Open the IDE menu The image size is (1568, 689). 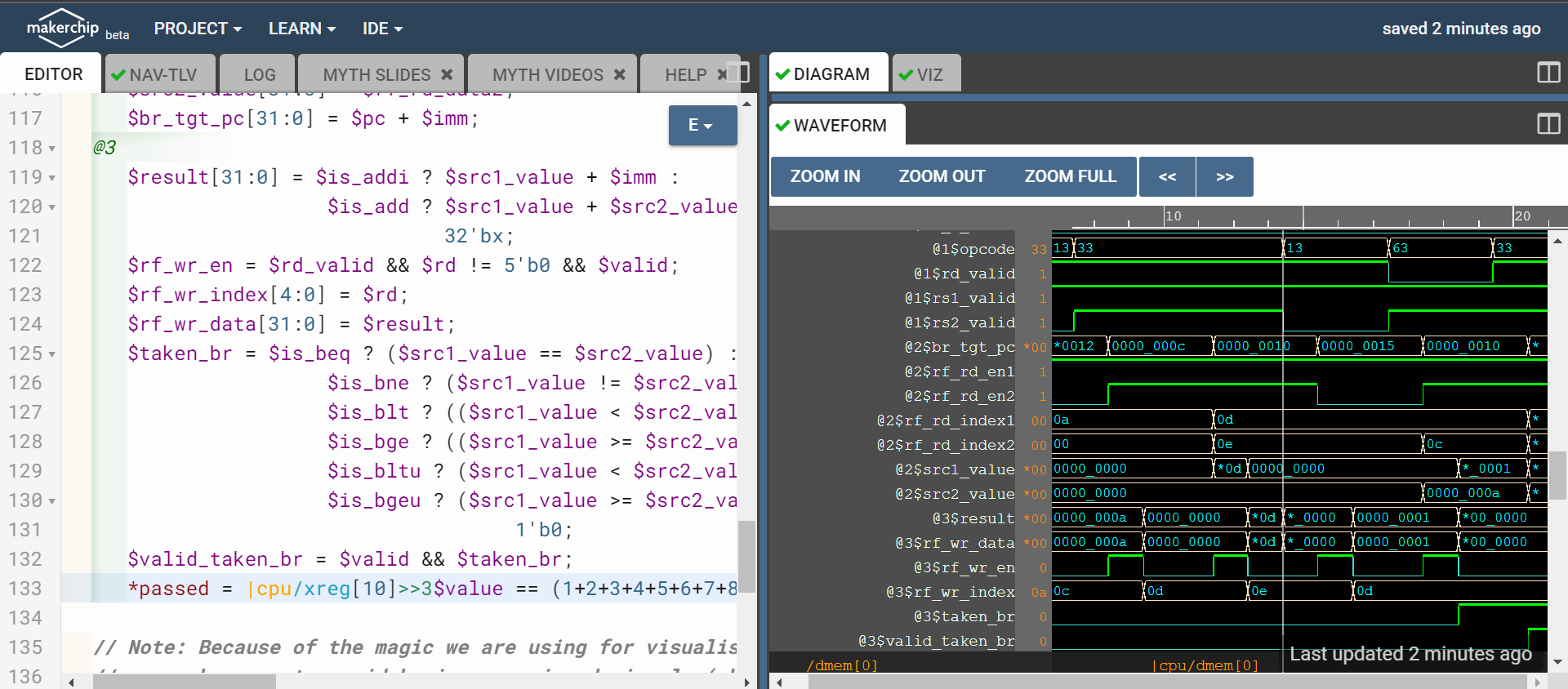(x=382, y=29)
